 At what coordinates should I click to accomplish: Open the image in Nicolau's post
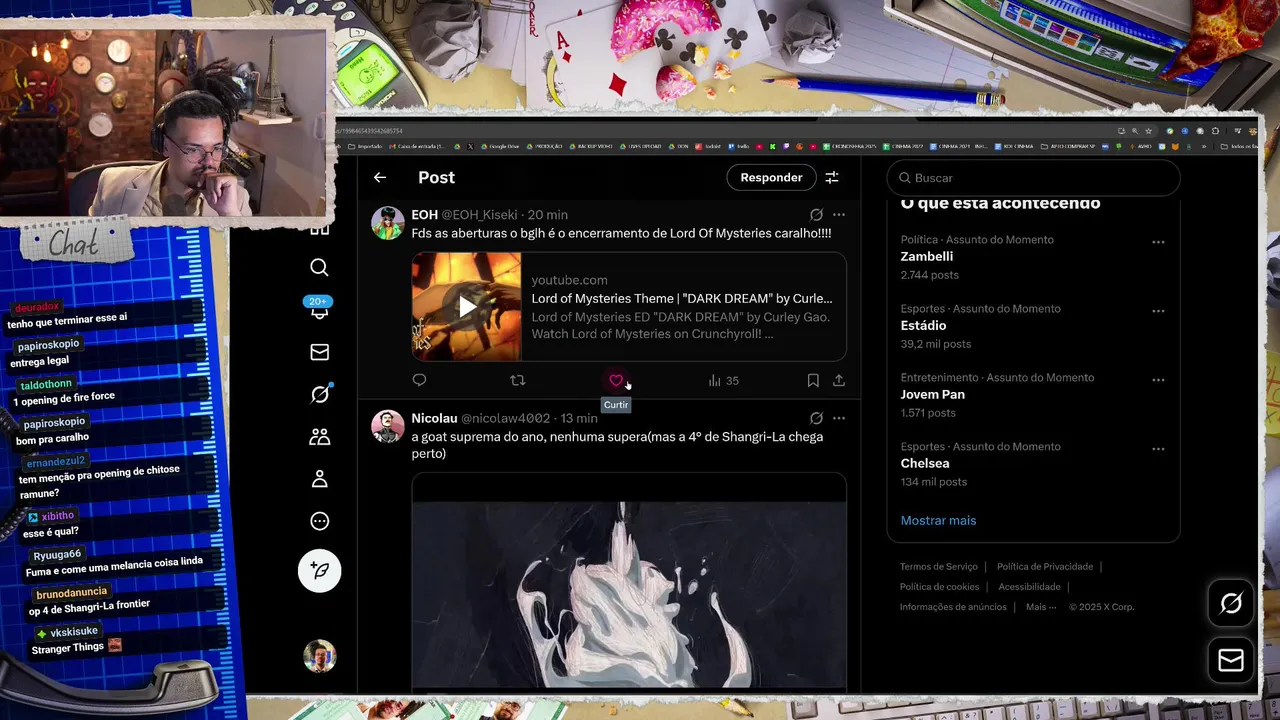[x=629, y=581]
